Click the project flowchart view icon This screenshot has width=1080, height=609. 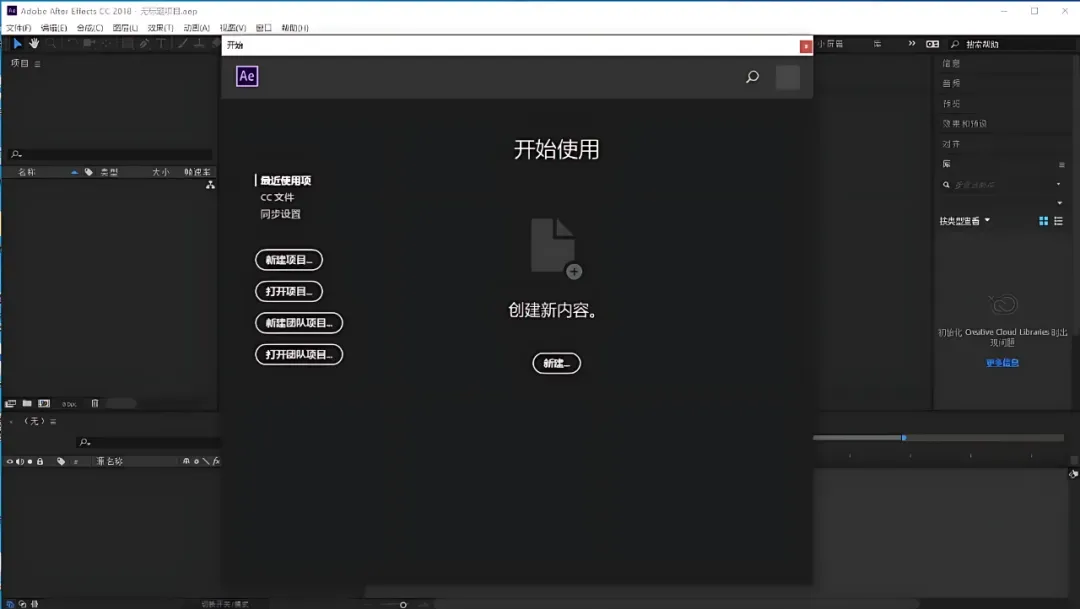click(210, 185)
